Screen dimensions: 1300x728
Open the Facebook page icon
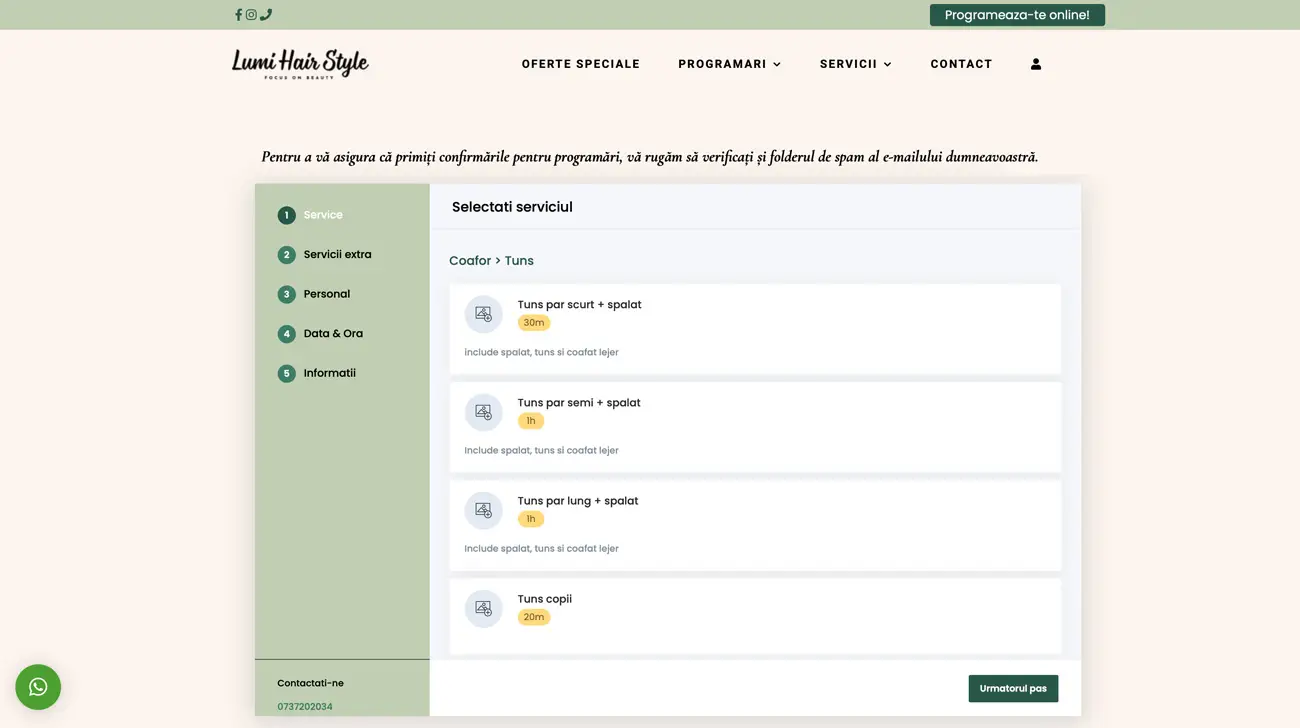coord(238,15)
